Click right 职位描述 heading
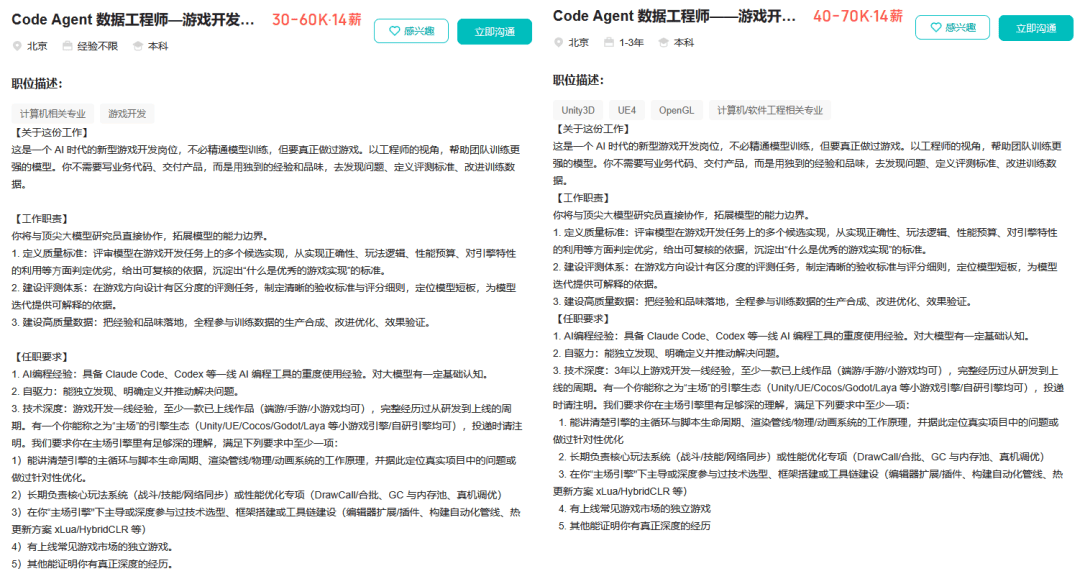This screenshot has width=1080, height=584. point(579,81)
